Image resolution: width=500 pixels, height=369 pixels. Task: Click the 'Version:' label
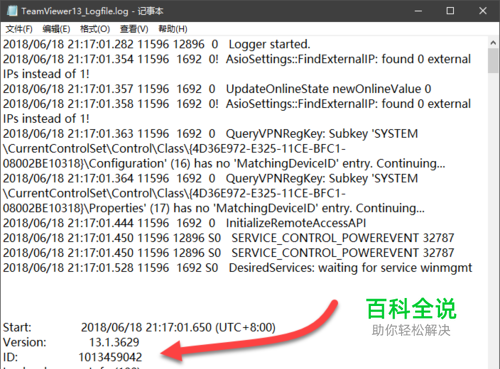pyautogui.click(x=25, y=342)
